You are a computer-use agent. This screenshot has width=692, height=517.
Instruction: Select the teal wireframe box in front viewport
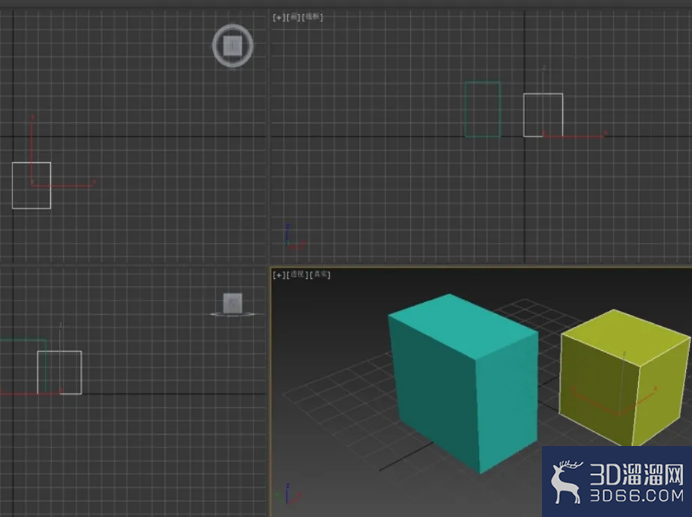(483, 109)
